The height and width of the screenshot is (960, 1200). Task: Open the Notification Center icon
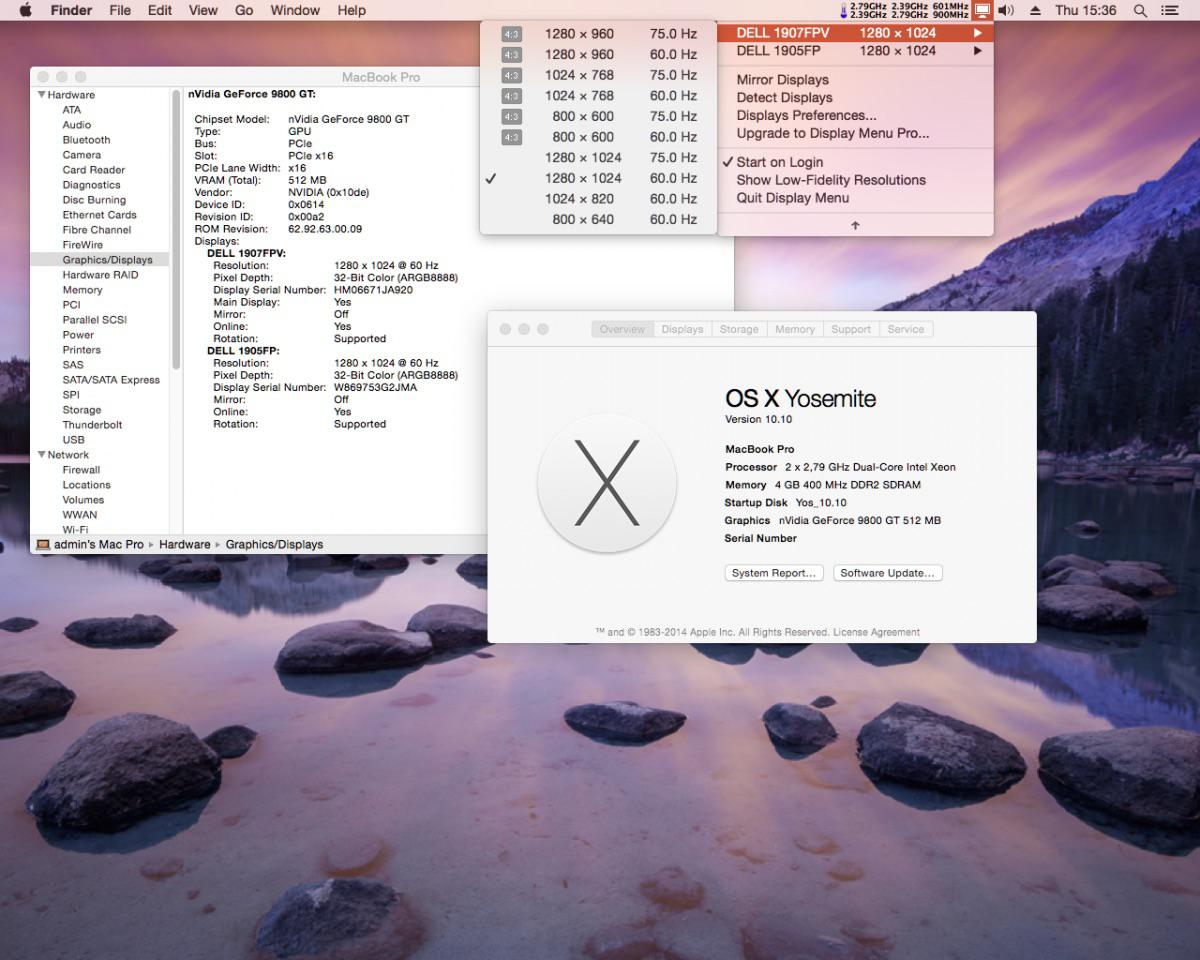pyautogui.click(x=1169, y=10)
